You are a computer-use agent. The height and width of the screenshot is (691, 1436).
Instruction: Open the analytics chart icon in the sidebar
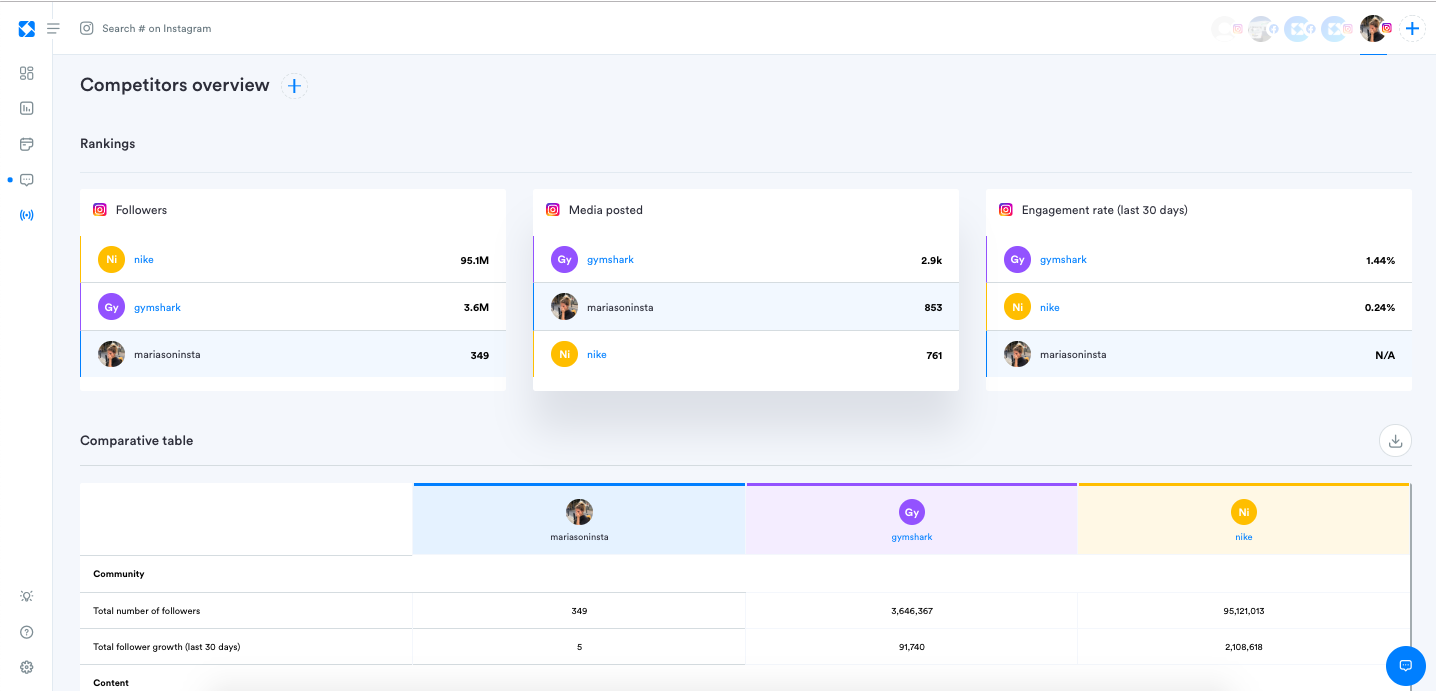point(27,108)
